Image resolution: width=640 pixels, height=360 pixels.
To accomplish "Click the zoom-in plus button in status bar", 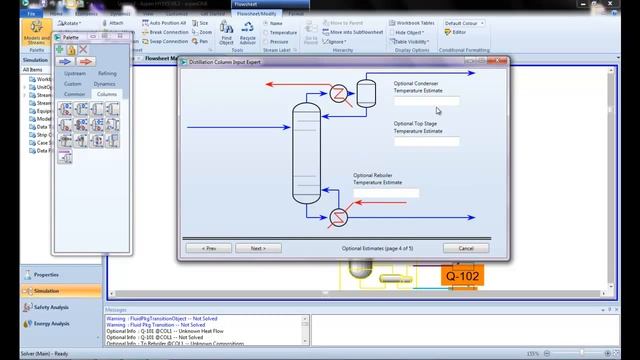I will click(x=607, y=353).
